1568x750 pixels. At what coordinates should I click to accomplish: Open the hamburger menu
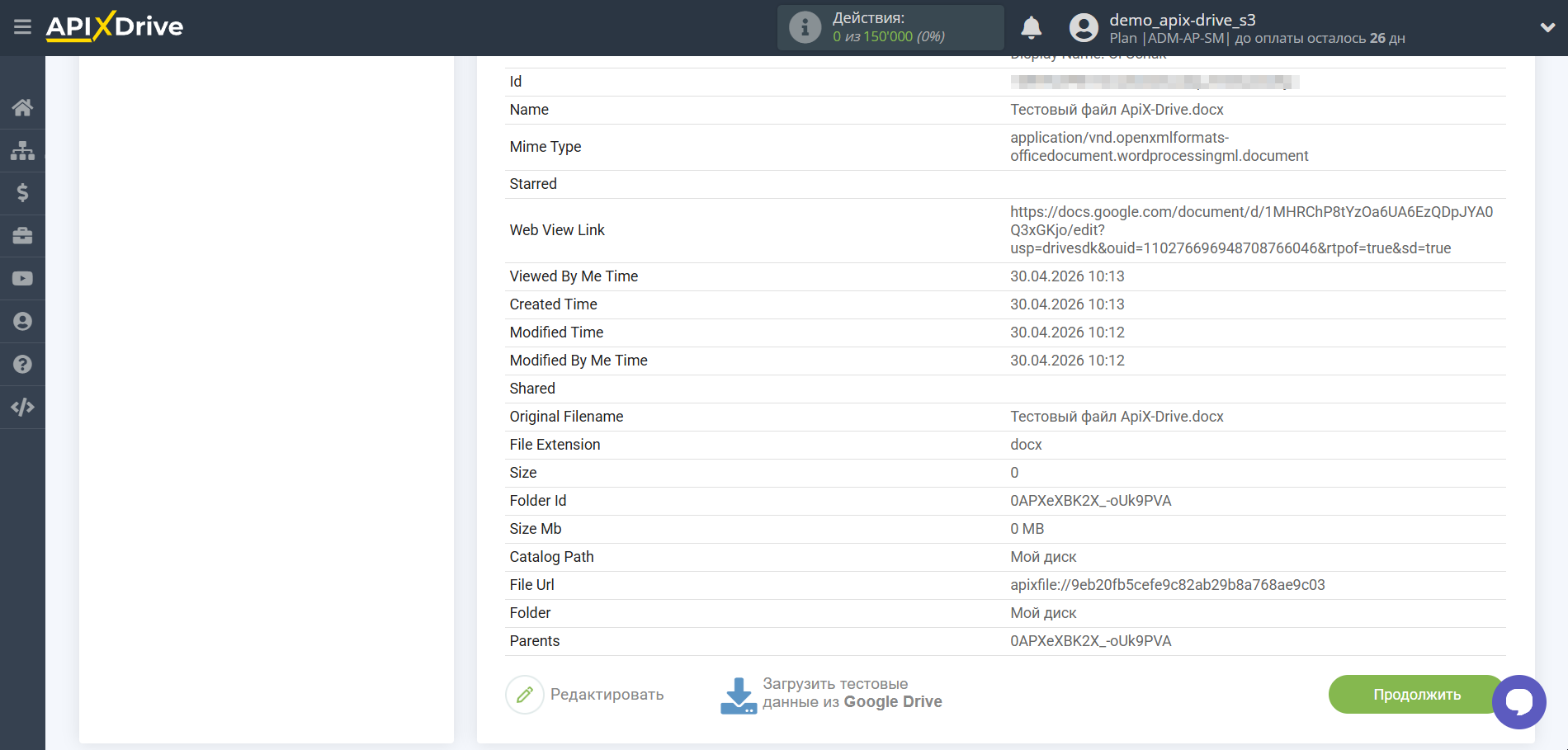[22, 27]
